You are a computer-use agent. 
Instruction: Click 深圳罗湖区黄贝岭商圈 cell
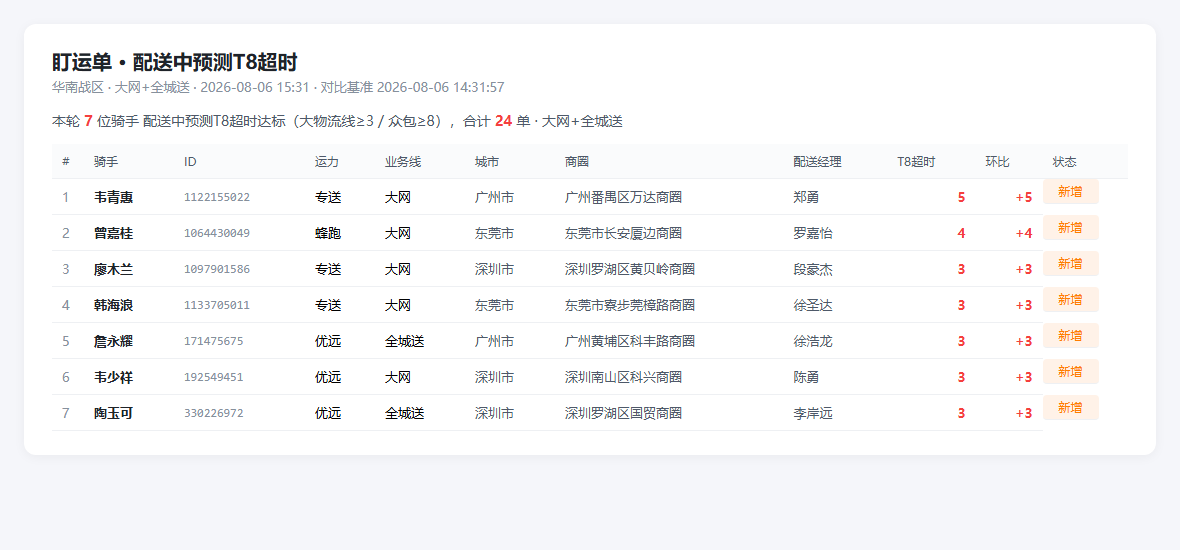pos(630,269)
